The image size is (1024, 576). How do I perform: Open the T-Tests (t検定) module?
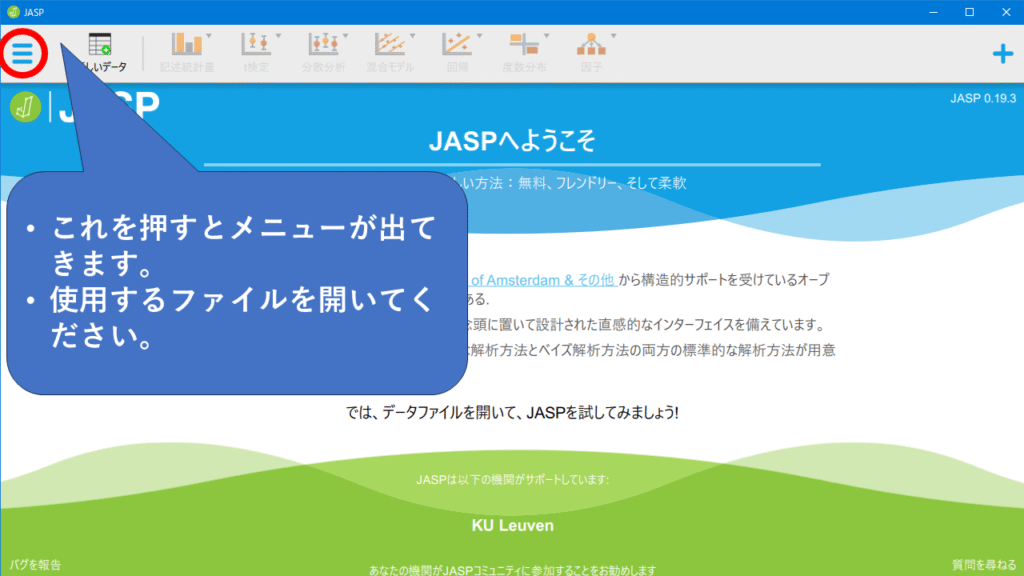256,52
